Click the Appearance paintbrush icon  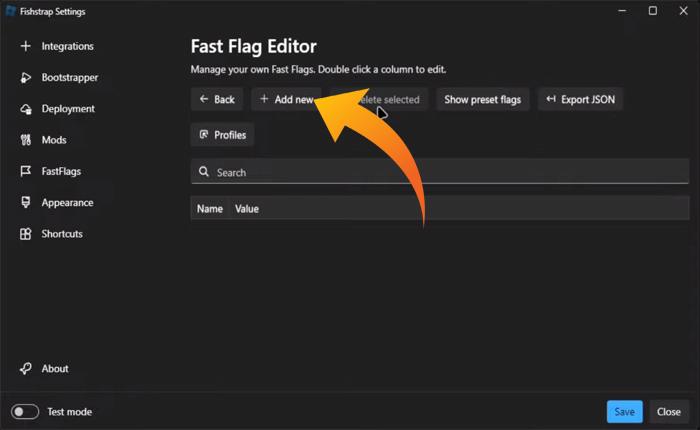(25, 203)
